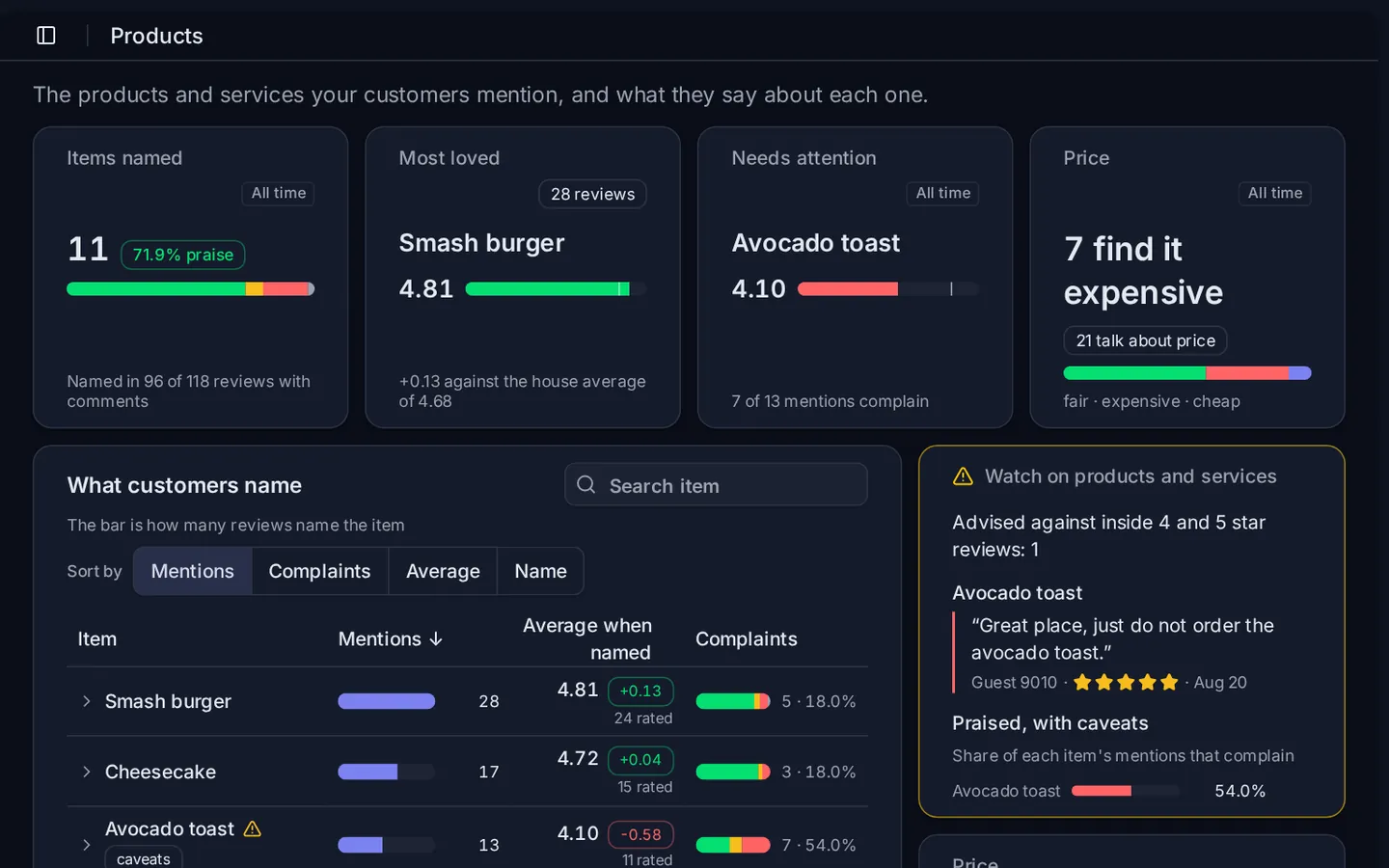Click the All time badge on Items named
Viewport: 1389px width, 868px height.
(x=278, y=193)
